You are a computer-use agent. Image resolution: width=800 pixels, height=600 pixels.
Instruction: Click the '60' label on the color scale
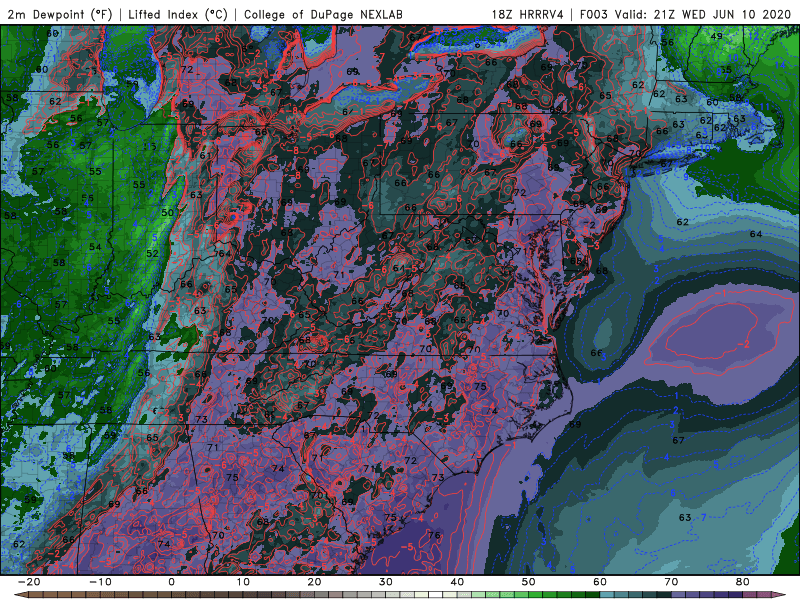[600, 582]
